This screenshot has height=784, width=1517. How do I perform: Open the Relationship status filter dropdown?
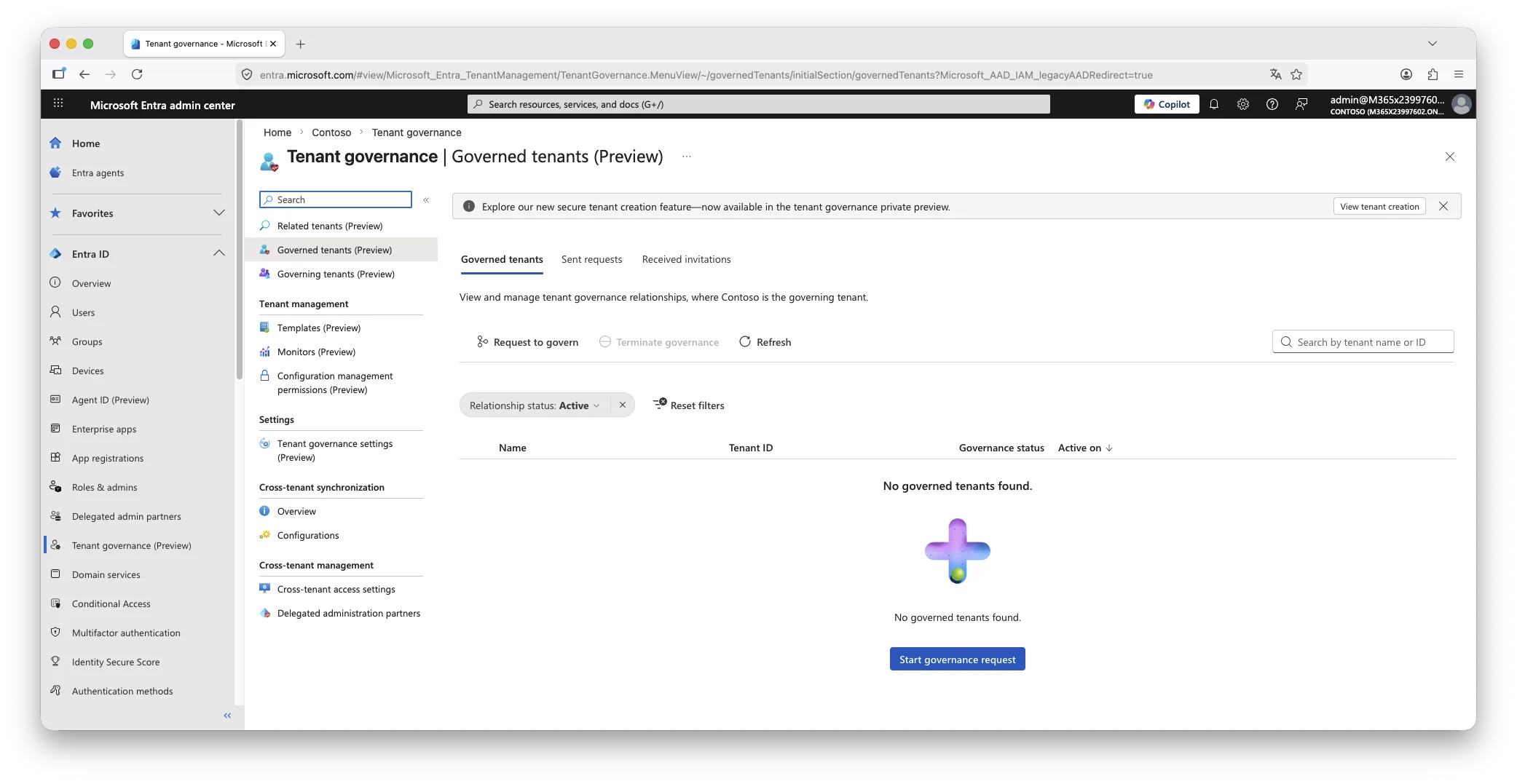pyautogui.click(x=535, y=405)
